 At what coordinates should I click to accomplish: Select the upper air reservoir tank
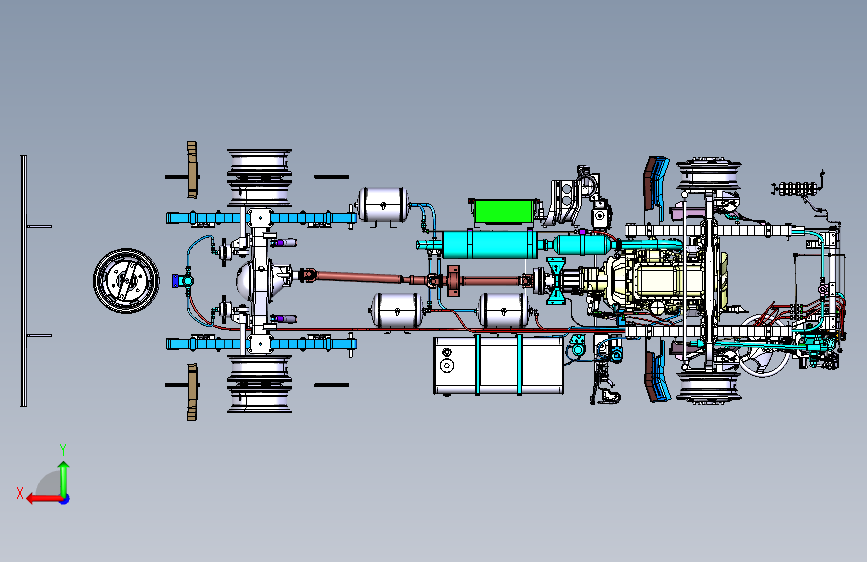tap(383, 205)
